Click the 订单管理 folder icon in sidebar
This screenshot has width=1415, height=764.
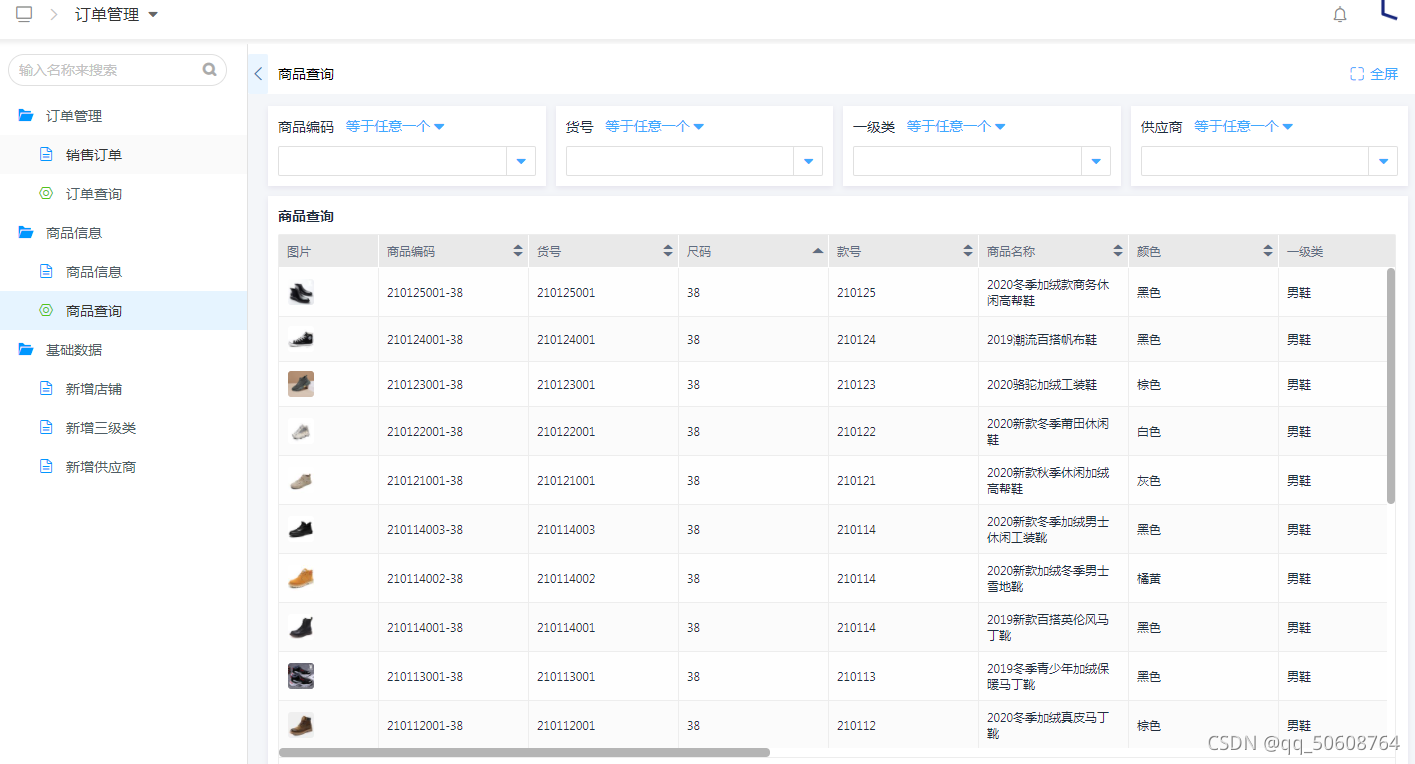point(26,116)
